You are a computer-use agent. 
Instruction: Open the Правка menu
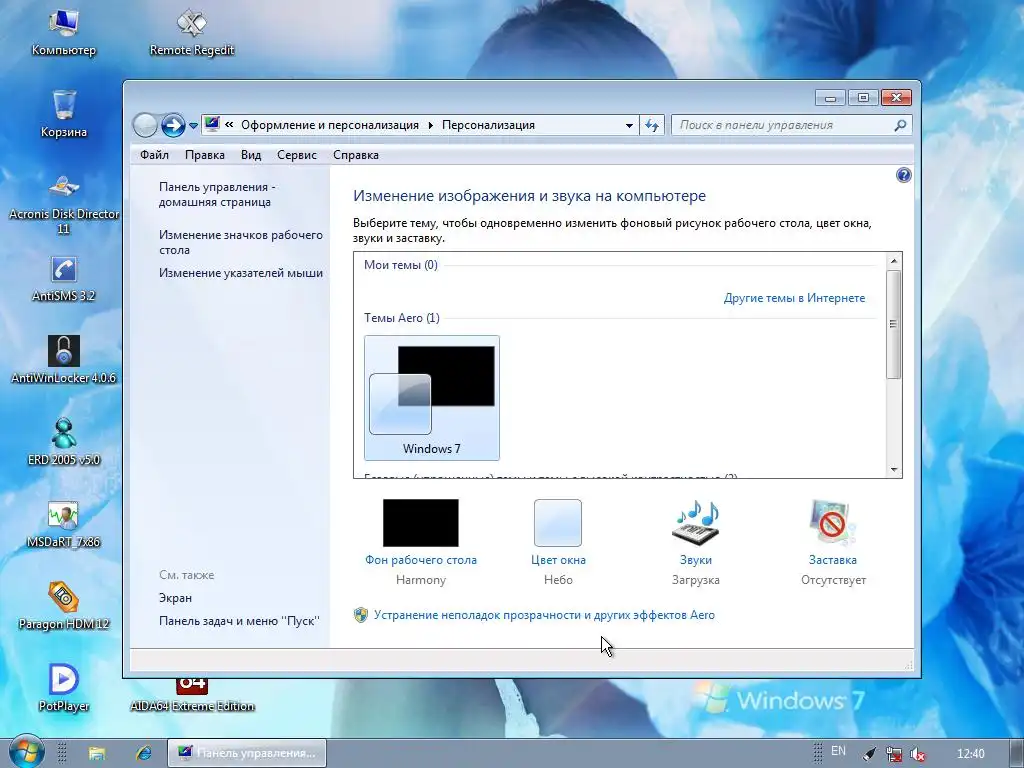[204, 155]
